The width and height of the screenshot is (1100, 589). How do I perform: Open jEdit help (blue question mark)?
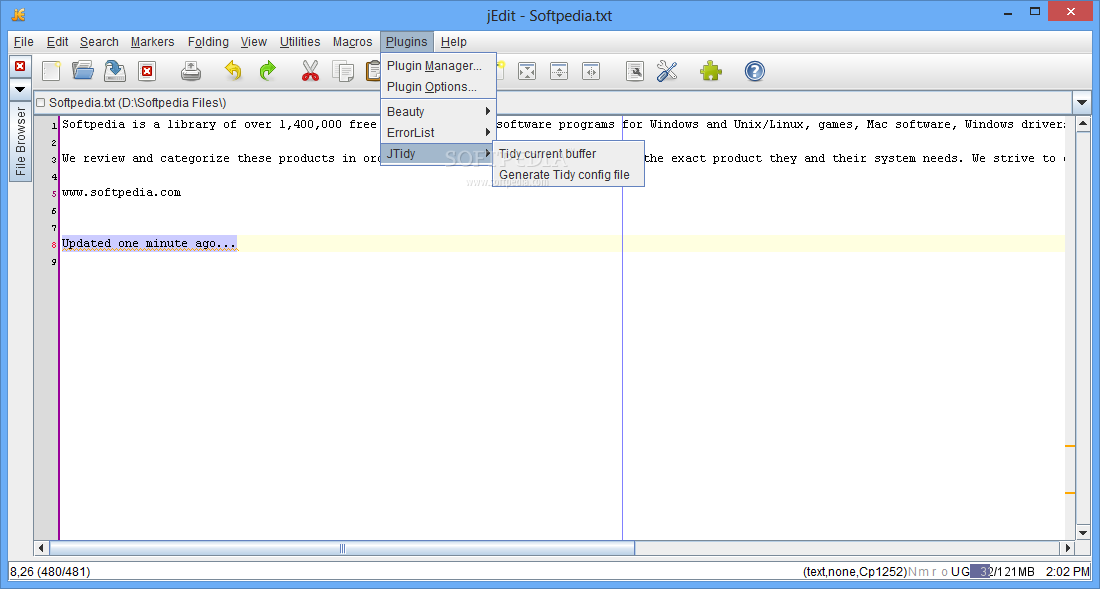pyautogui.click(x=755, y=71)
